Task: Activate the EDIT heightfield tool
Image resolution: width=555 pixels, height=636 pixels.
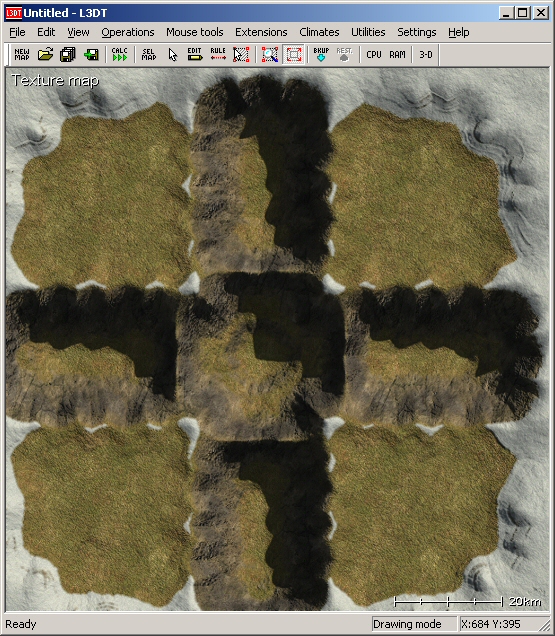Action: 195,54
